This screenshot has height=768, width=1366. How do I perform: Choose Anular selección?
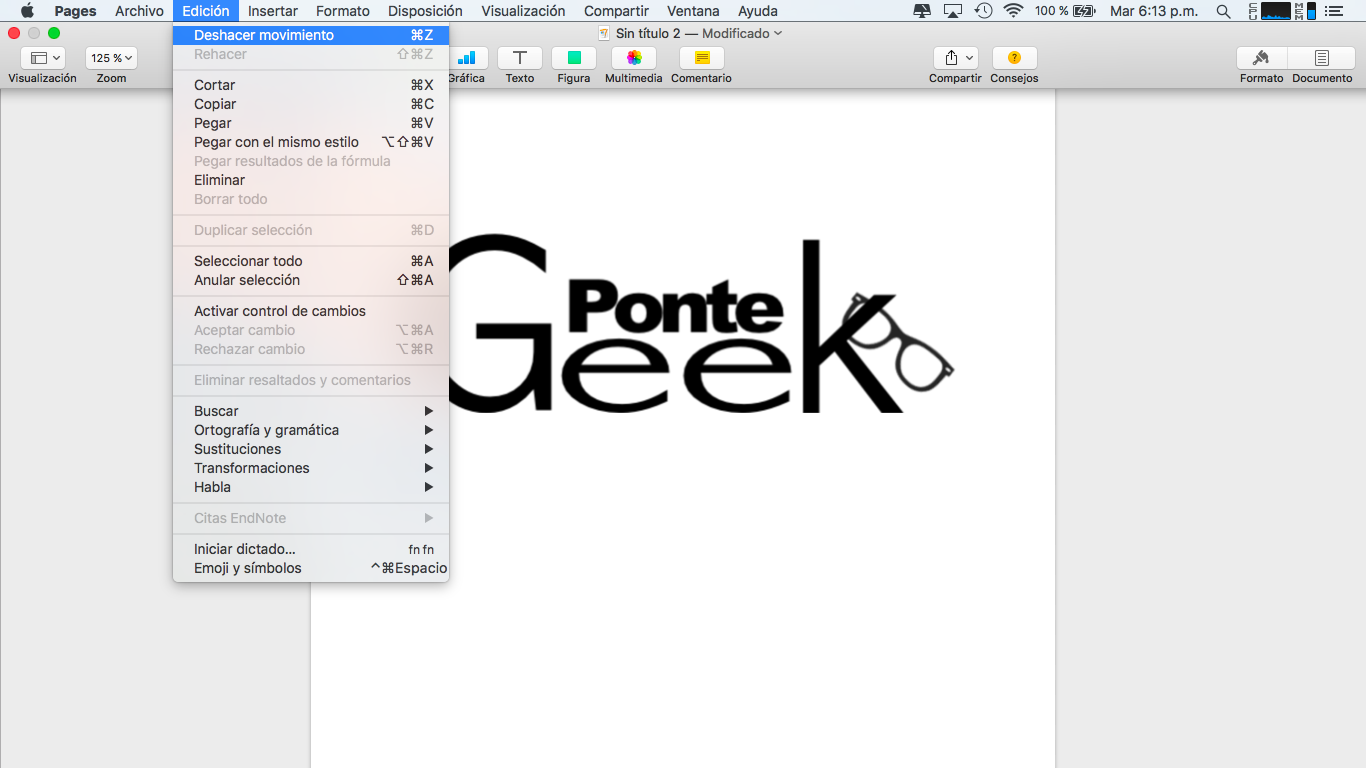coord(311,280)
